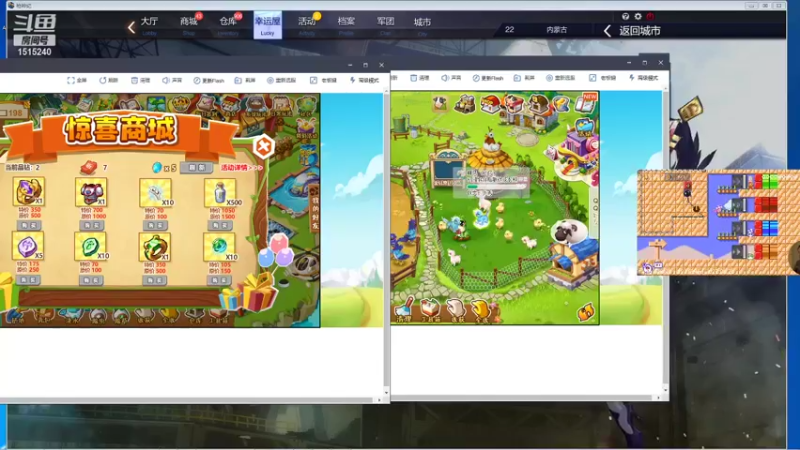Click screenshot (截屏) in left window toolbar

coord(245,81)
